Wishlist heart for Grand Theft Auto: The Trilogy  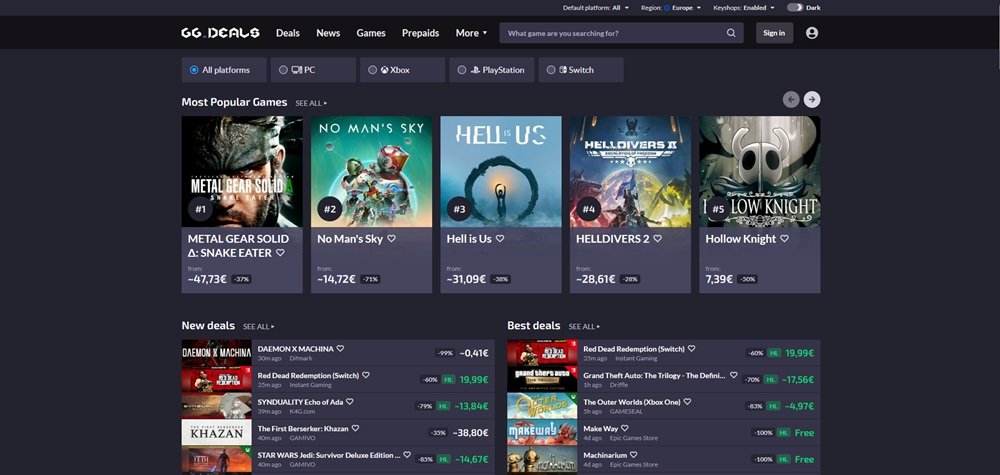[733, 376]
